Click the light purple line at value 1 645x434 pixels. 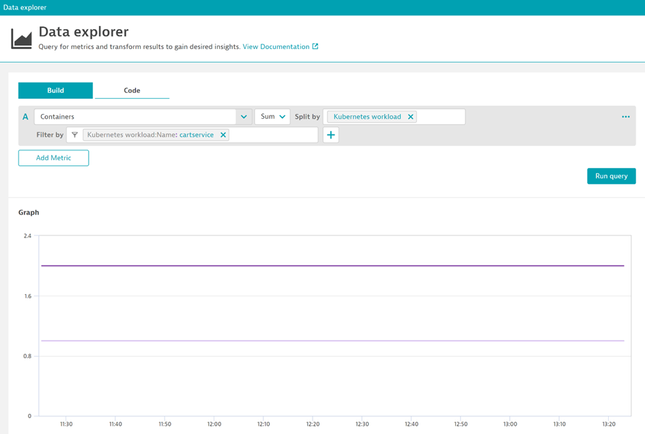pos(330,341)
